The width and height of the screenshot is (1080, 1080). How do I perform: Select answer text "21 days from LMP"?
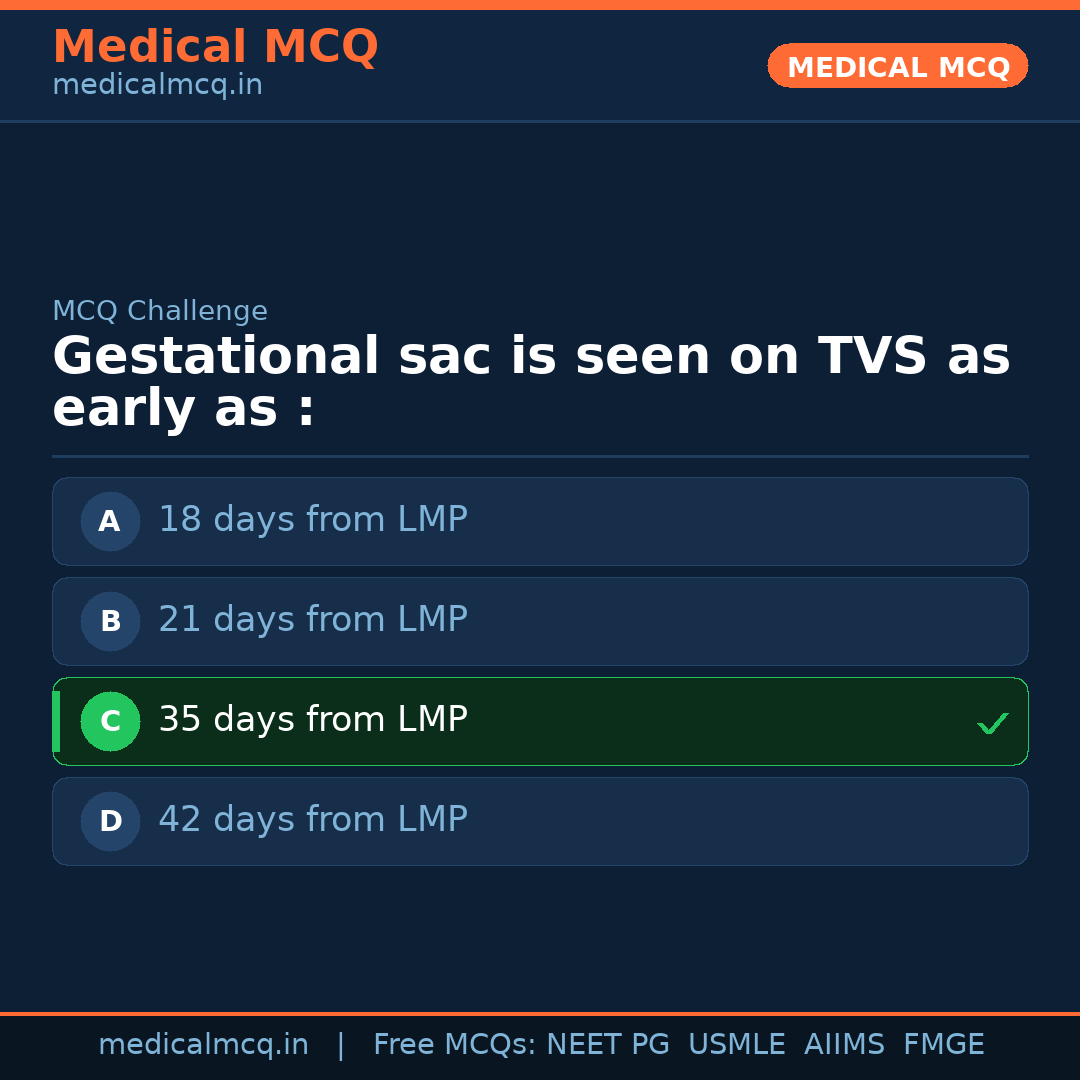pyautogui.click(x=312, y=620)
